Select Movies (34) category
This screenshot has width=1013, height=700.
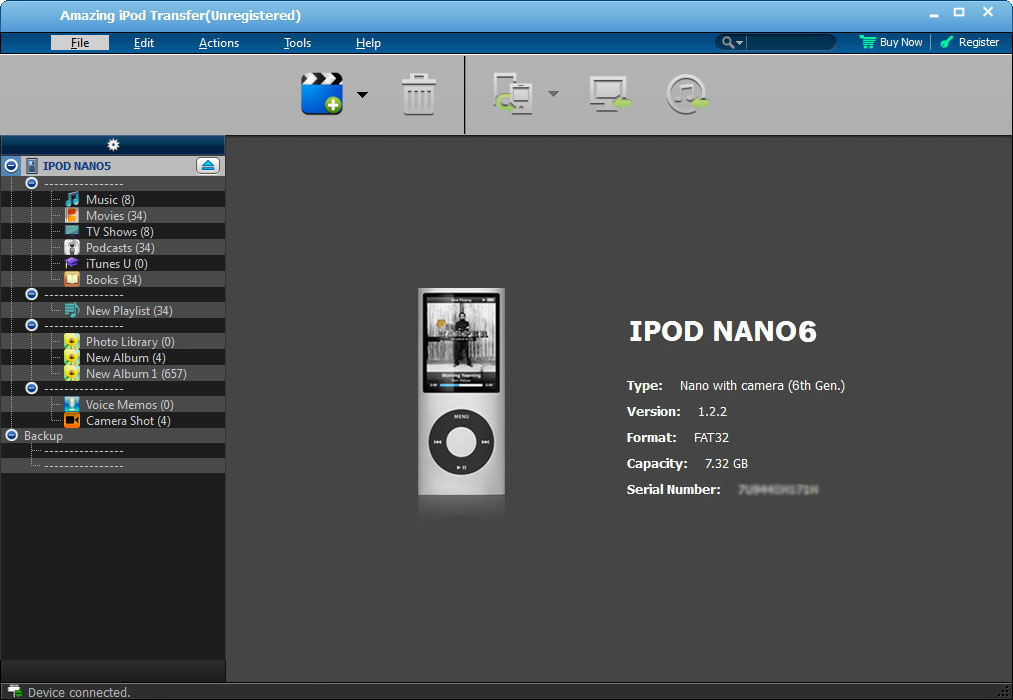116,216
